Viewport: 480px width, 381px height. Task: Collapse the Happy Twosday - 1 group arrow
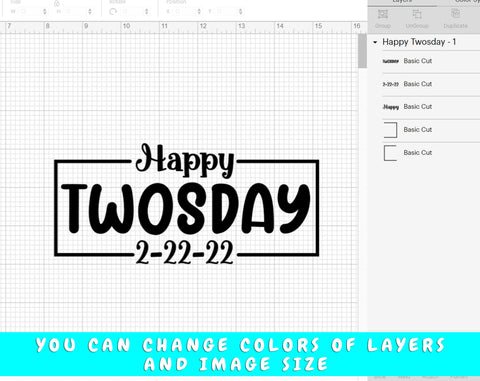(x=375, y=42)
